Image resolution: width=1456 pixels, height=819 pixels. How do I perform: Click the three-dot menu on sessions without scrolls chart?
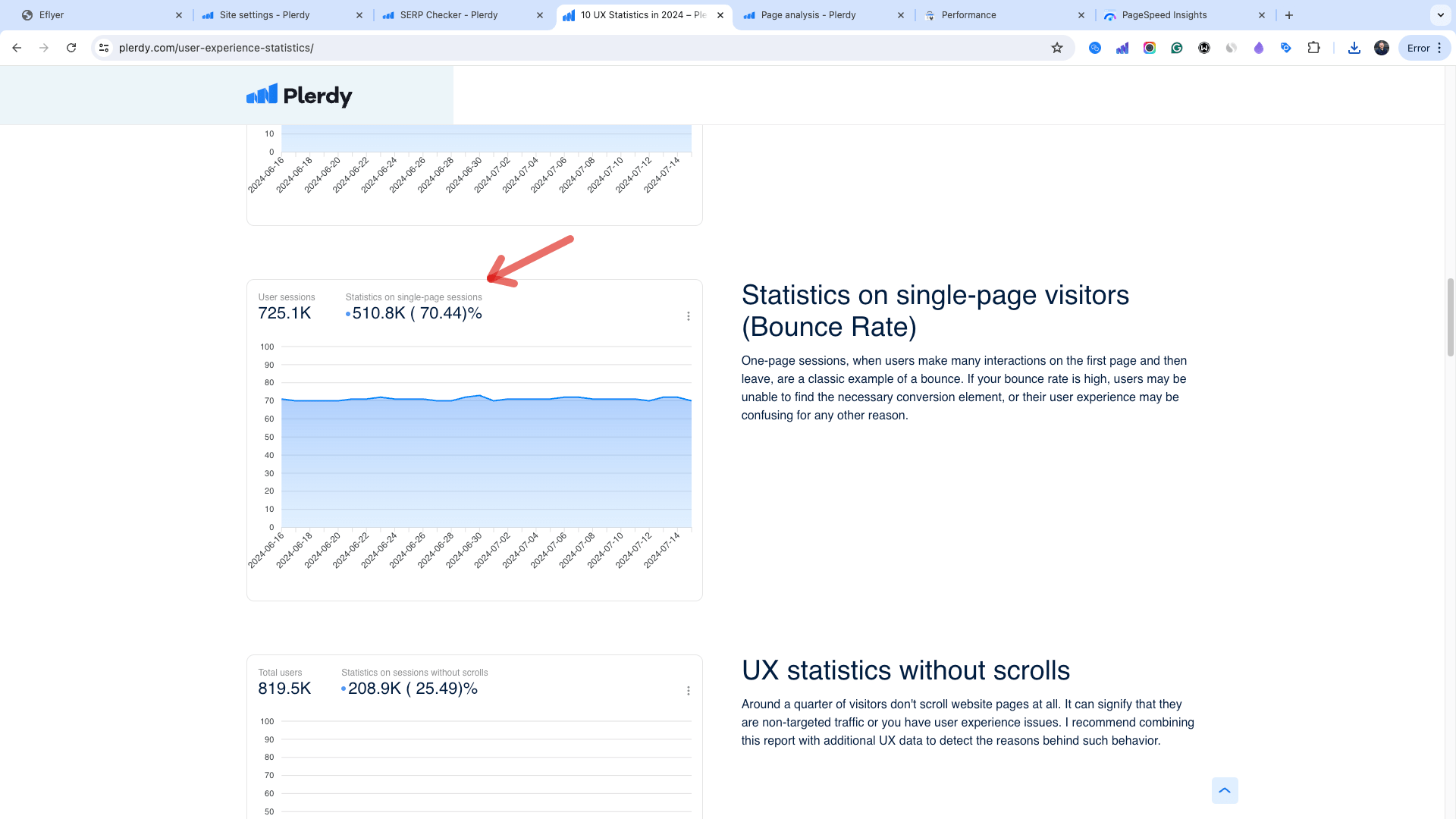tap(688, 691)
